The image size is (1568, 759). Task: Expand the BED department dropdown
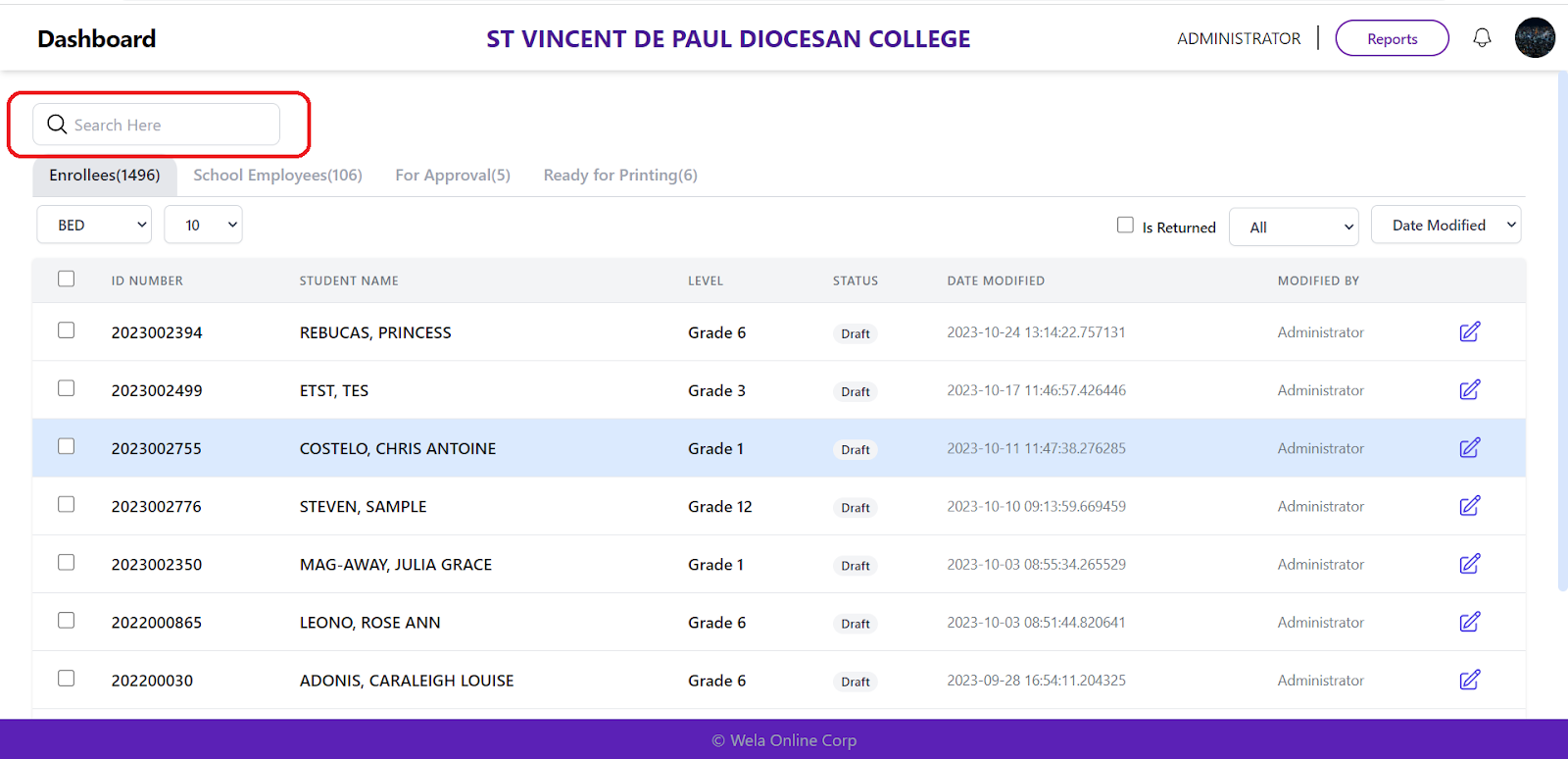(x=94, y=225)
